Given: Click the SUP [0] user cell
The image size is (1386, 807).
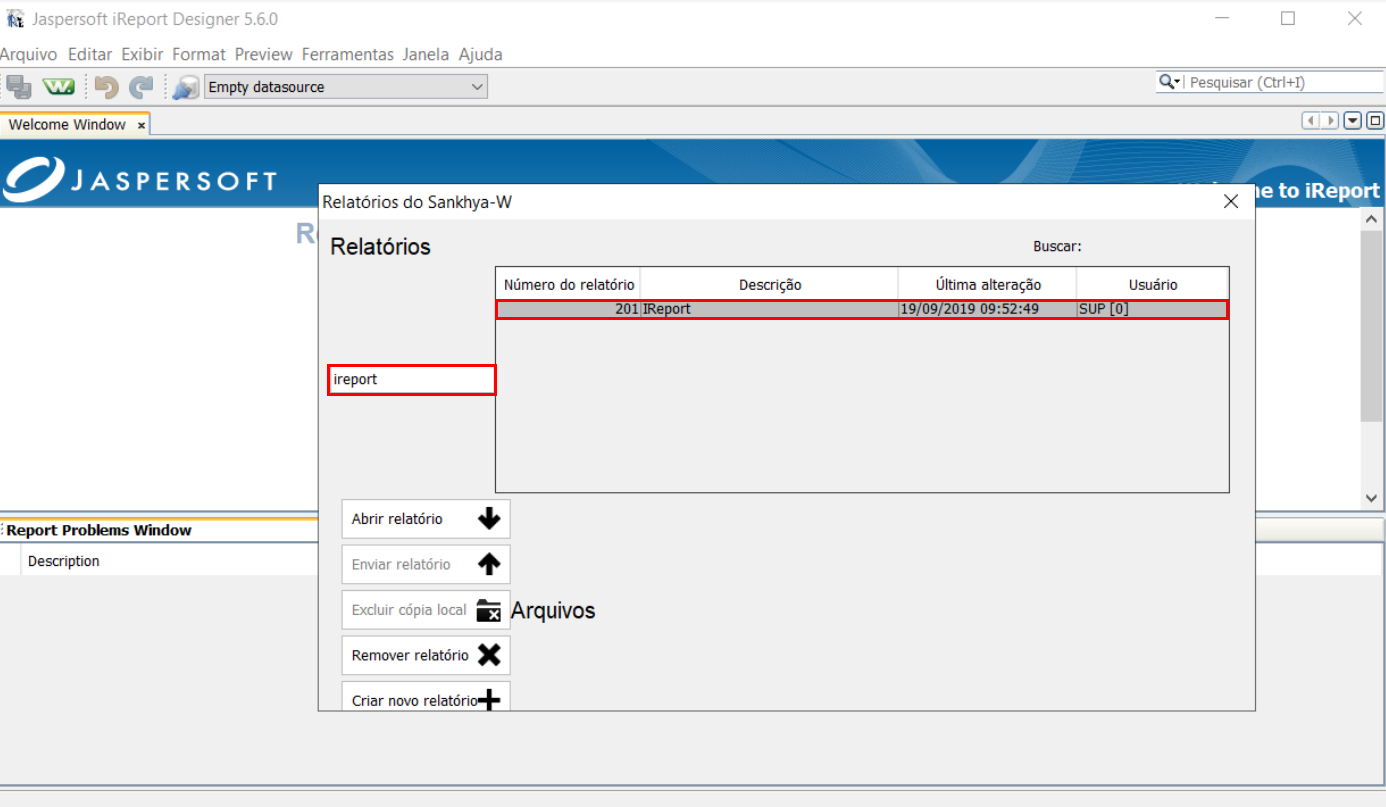Looking at the screenshot, I should pos(1152,310).
